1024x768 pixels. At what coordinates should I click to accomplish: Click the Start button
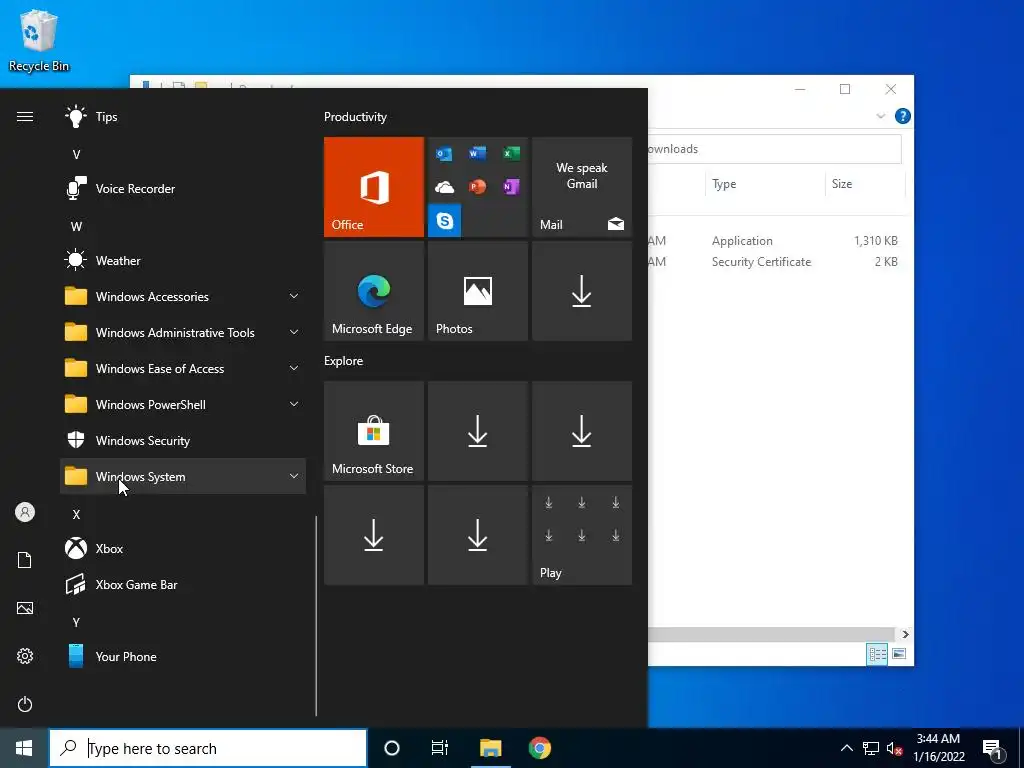pos(24,748)
